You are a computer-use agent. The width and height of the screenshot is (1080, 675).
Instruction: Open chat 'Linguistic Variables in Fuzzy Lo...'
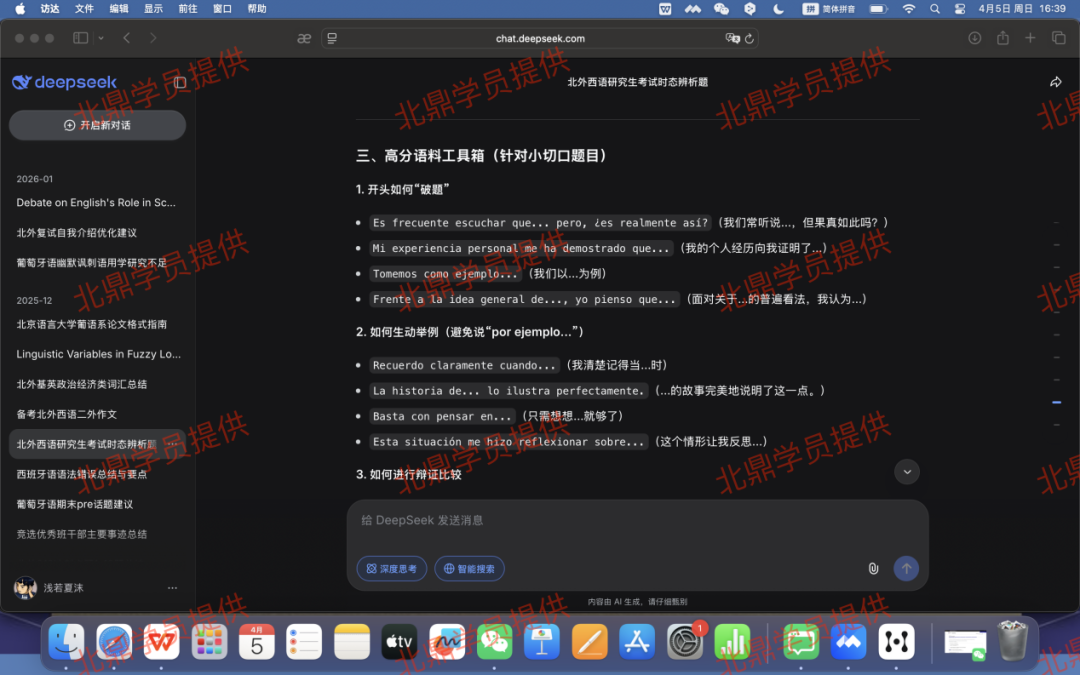point(97,354)
